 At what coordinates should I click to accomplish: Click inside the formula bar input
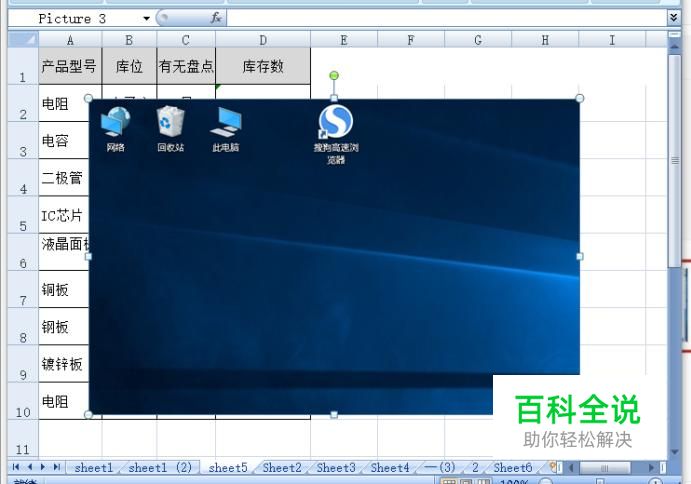pyautogui.click(x=446, y=18)
